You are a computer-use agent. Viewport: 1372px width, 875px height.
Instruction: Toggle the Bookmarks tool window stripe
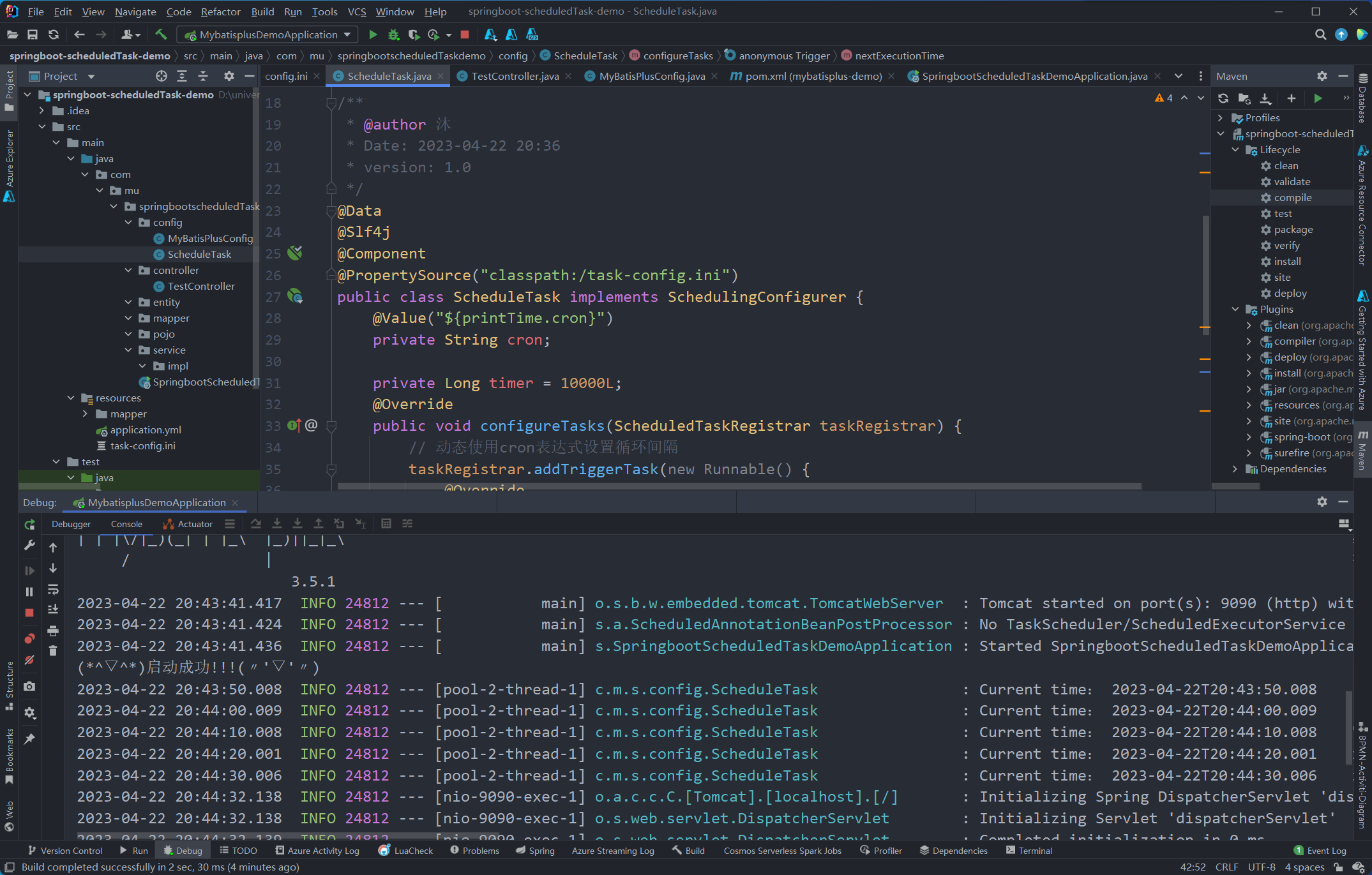10,756
